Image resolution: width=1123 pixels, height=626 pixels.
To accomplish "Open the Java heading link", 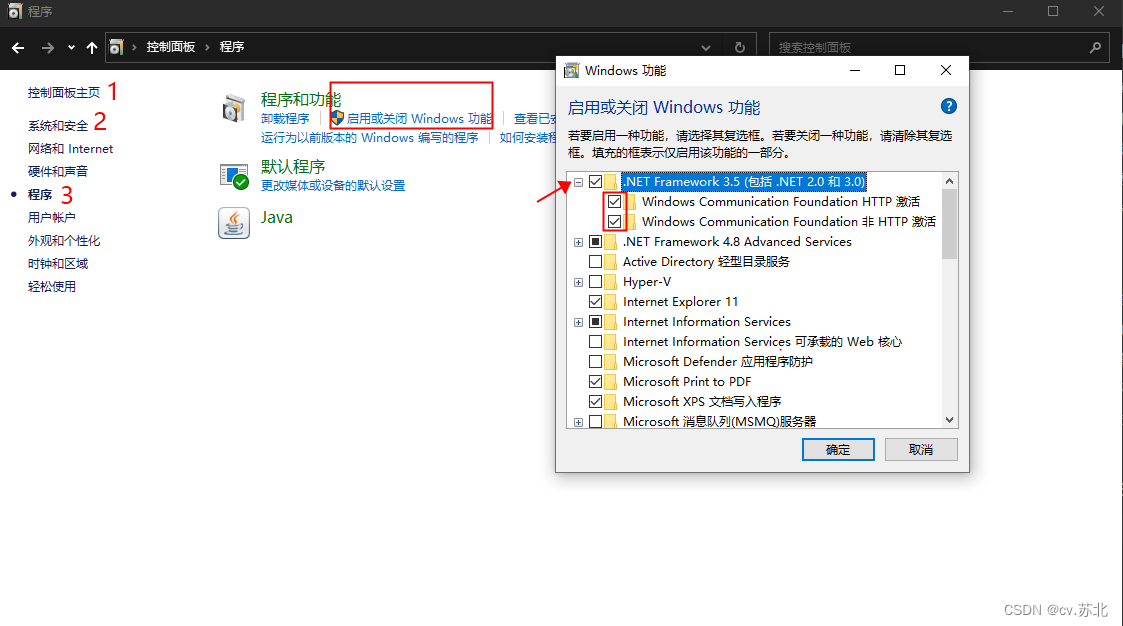I will coord(276,217).
